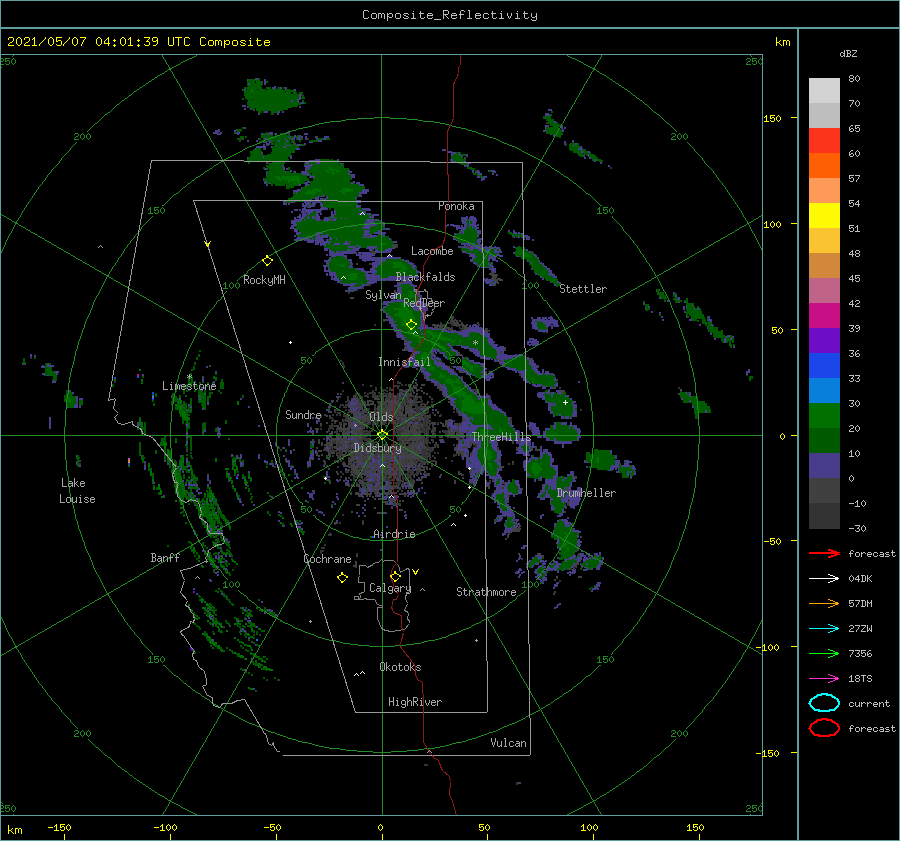Click the HighRiver label on map
The height and width of the screenshot is (841, 900).
click(415, 702)
